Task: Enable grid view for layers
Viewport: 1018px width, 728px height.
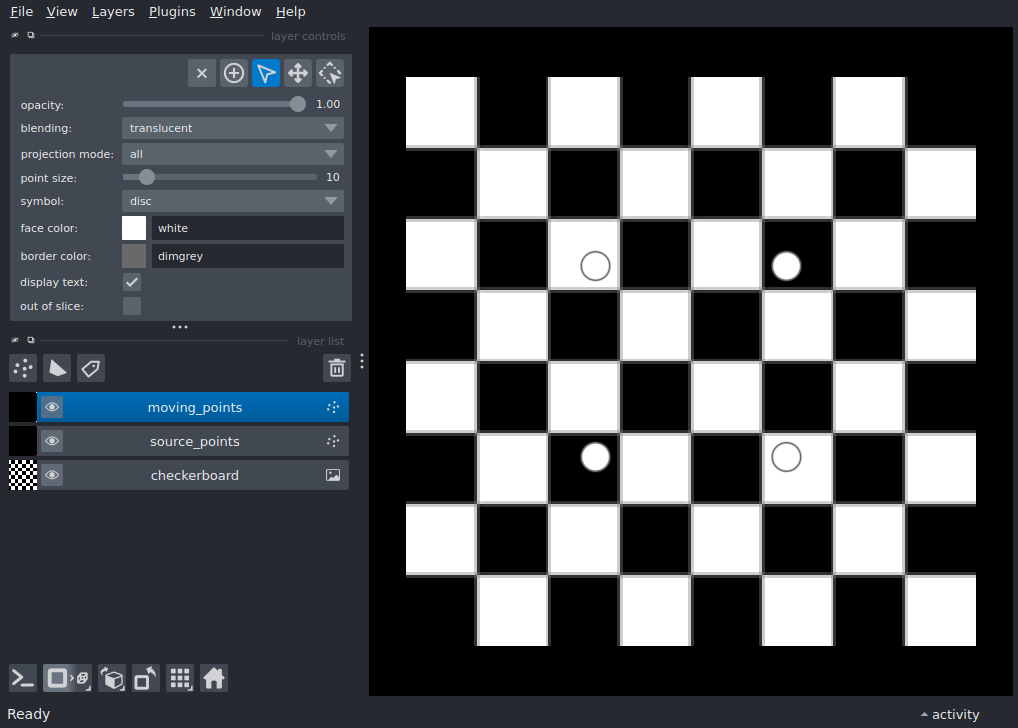Action: (180, 678)
